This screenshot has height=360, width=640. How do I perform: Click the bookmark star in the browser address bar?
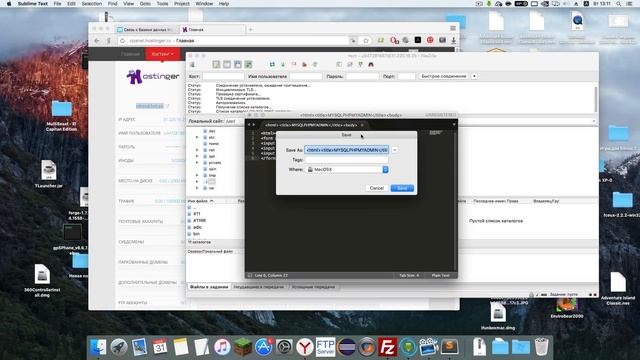(x=366, y=41)
